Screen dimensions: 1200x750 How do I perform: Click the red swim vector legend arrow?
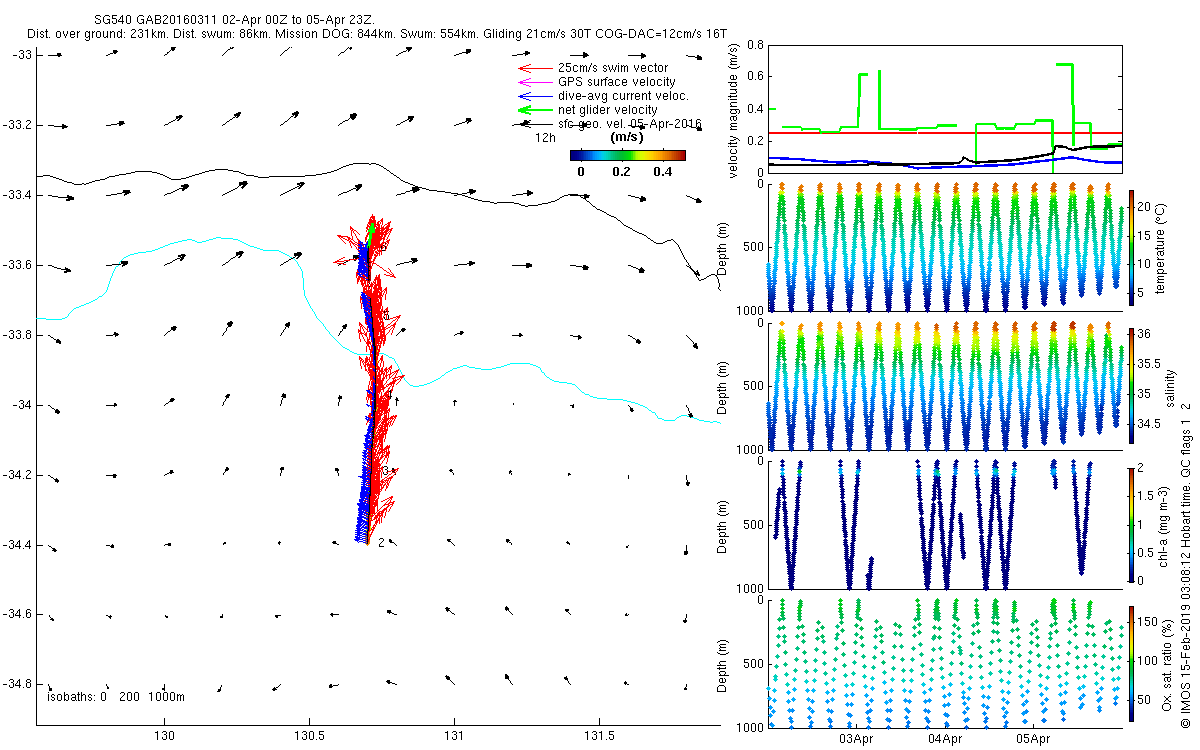[534, 67]
